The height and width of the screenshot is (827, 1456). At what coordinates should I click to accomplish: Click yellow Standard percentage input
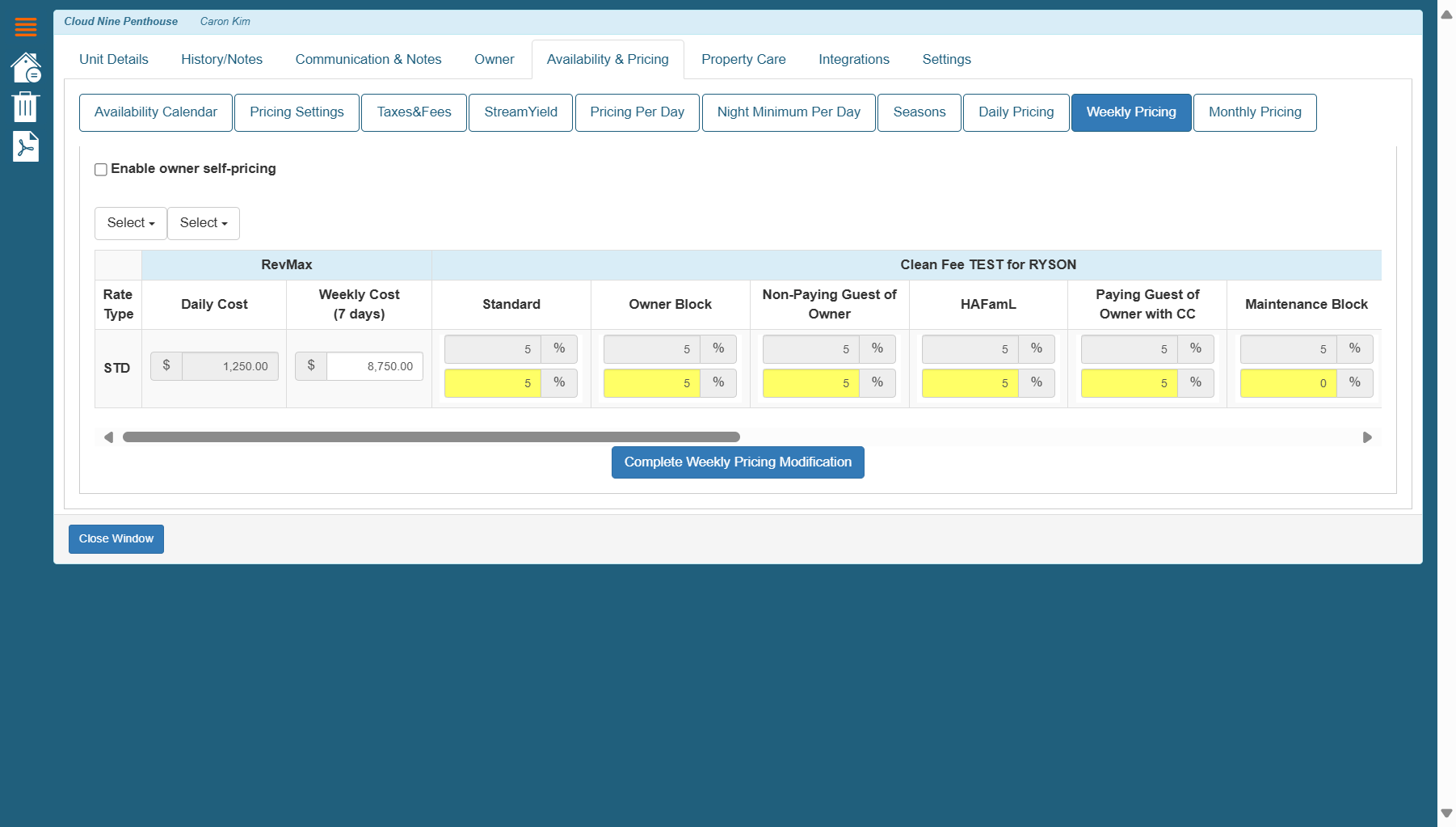click(x=493, y=383)
